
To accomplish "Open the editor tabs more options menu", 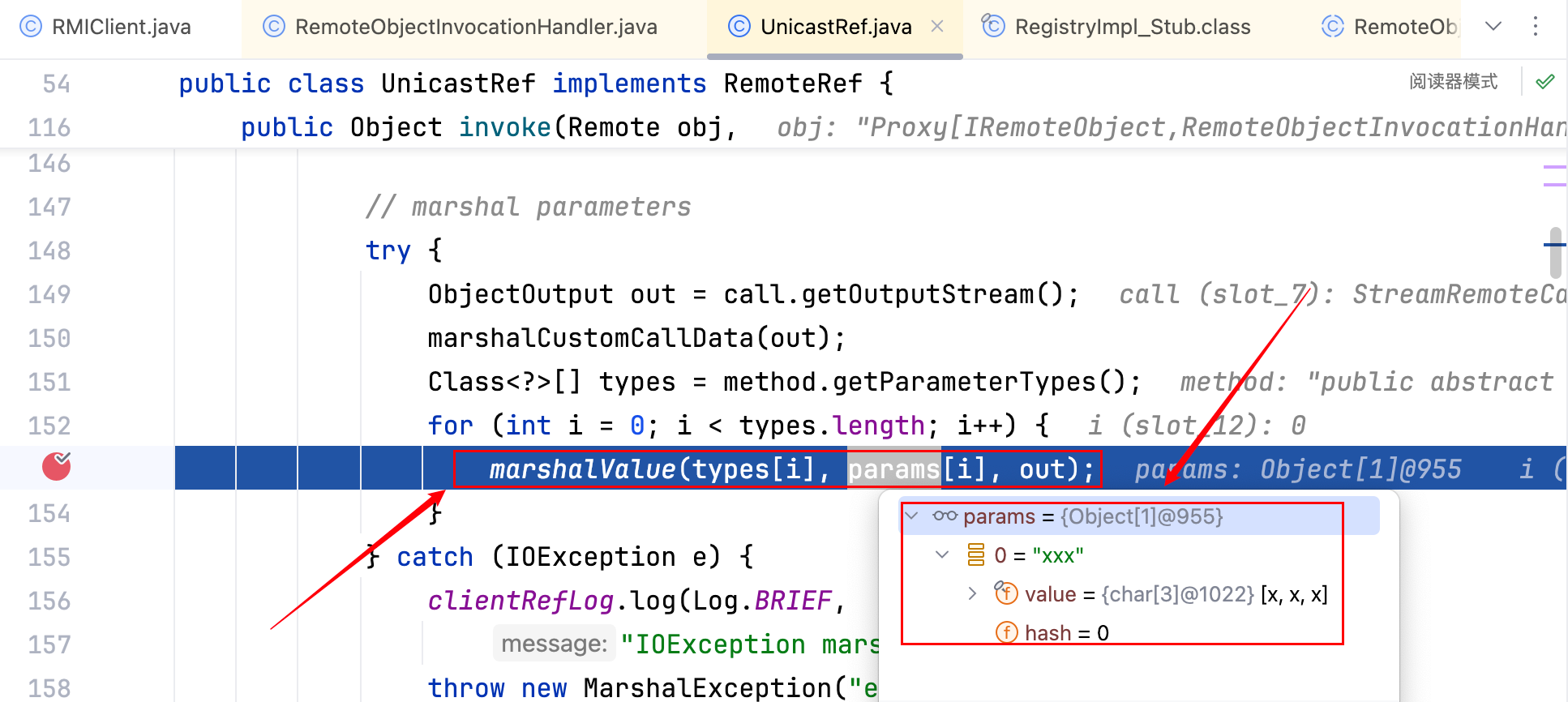I will point(1535,27).
